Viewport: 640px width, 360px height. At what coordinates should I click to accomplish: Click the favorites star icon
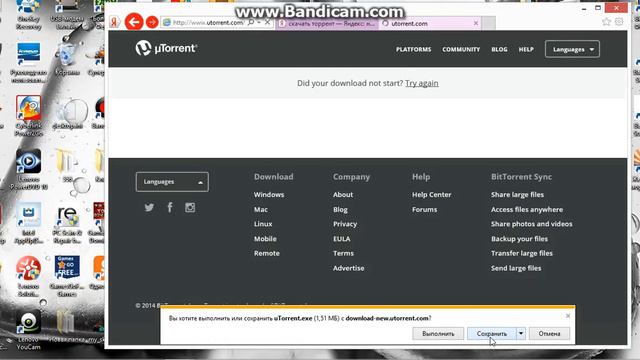[607, 22]
